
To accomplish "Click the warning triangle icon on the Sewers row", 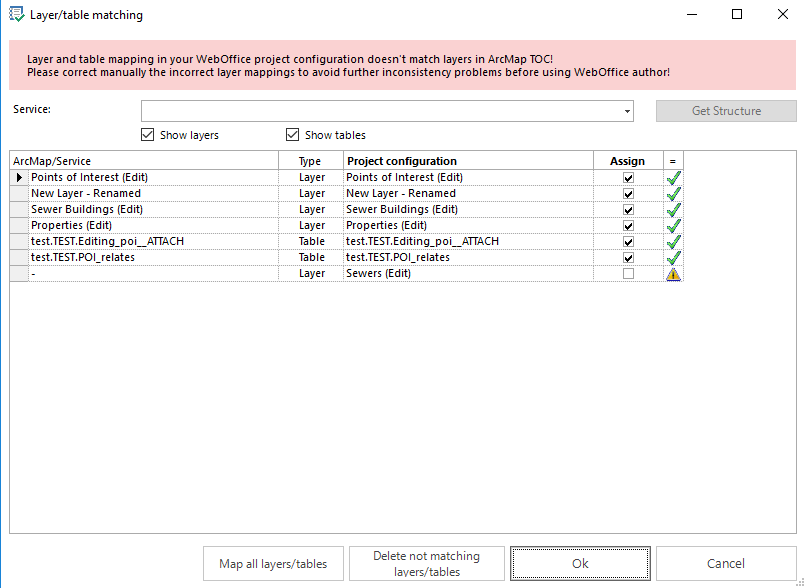I will [x=673, y=274].
